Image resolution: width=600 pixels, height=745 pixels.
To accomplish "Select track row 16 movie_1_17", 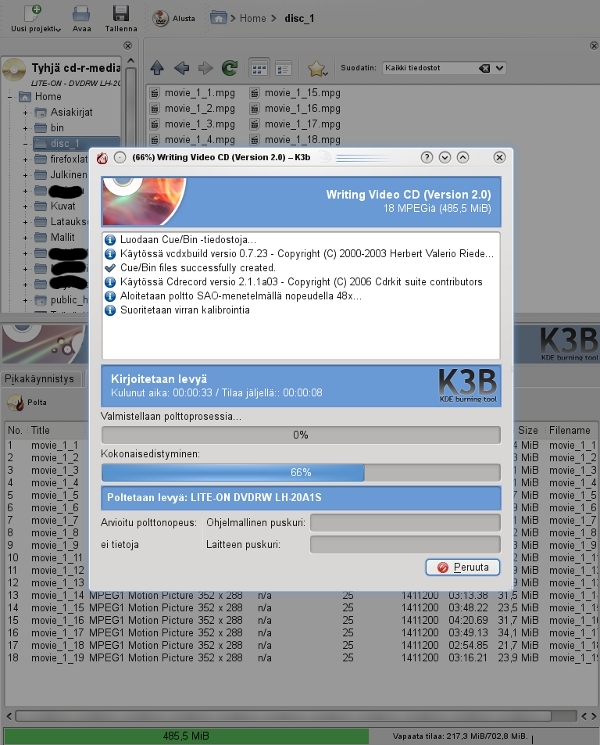I will pyautogui.click(x=301, y=633).
